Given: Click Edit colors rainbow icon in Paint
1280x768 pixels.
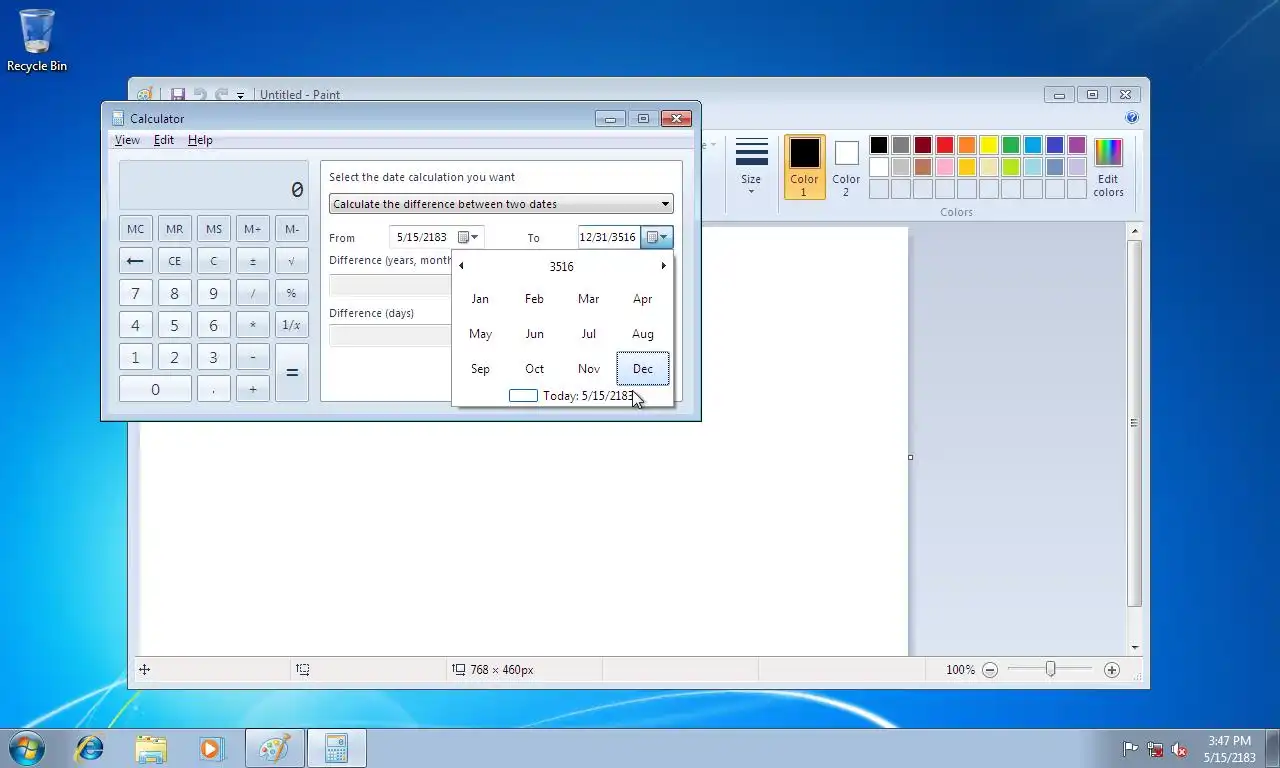Looking at the screenshot, I should [1108, 167].
